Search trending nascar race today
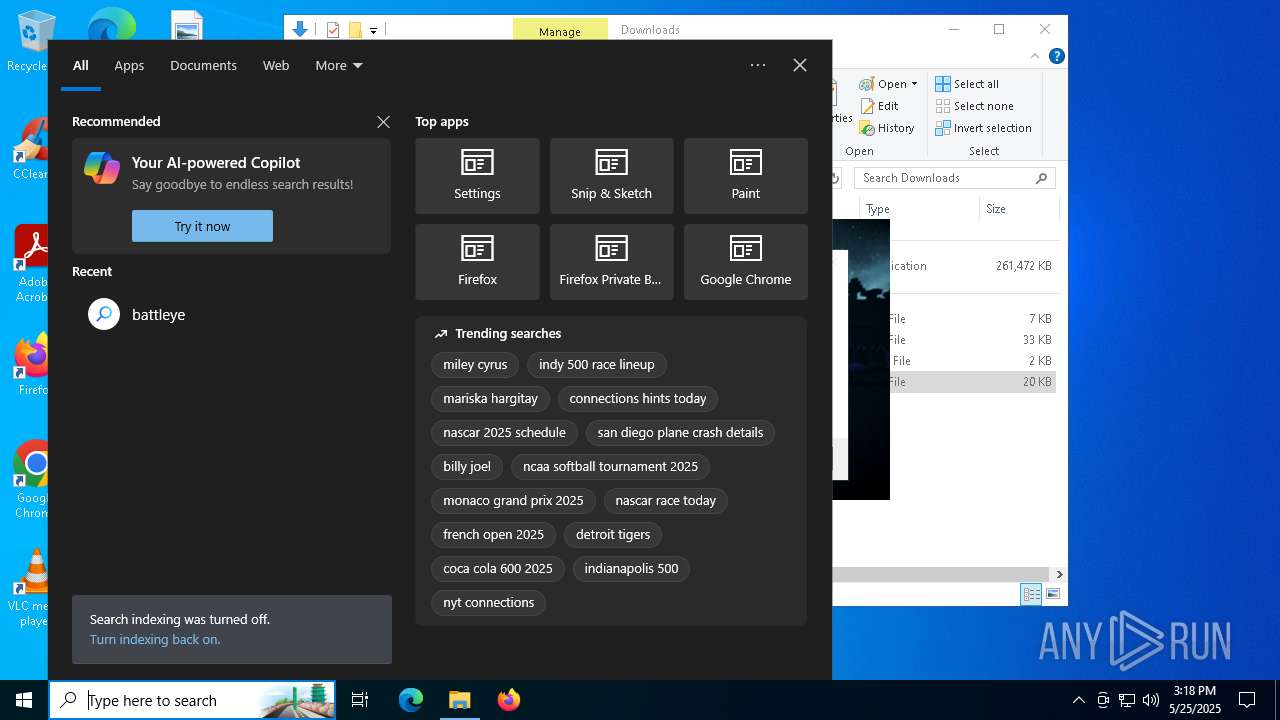Image resolution: width=1280 pixels, height=720 pixels. [666, 501]
